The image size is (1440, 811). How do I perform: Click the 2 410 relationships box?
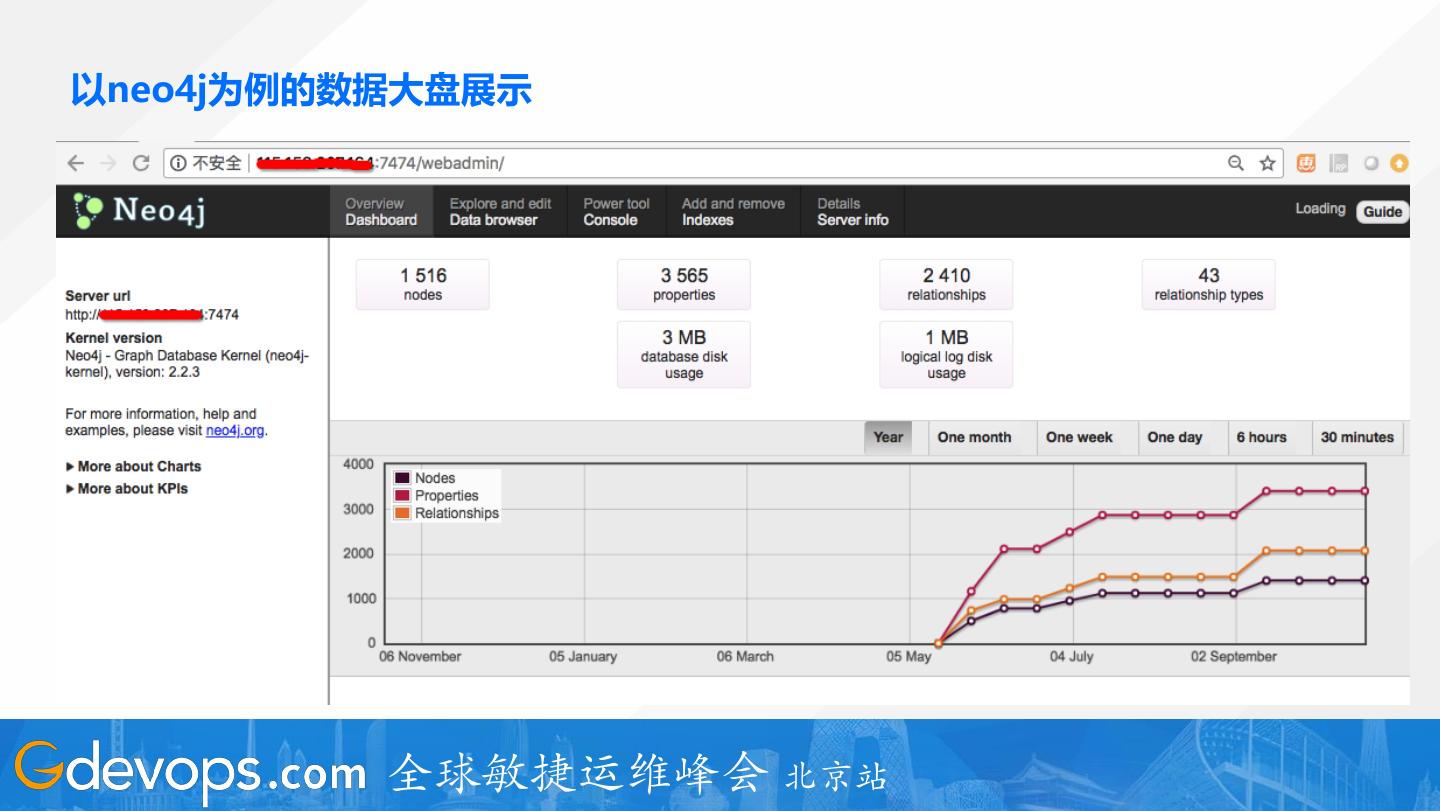[x=946, y=284]
